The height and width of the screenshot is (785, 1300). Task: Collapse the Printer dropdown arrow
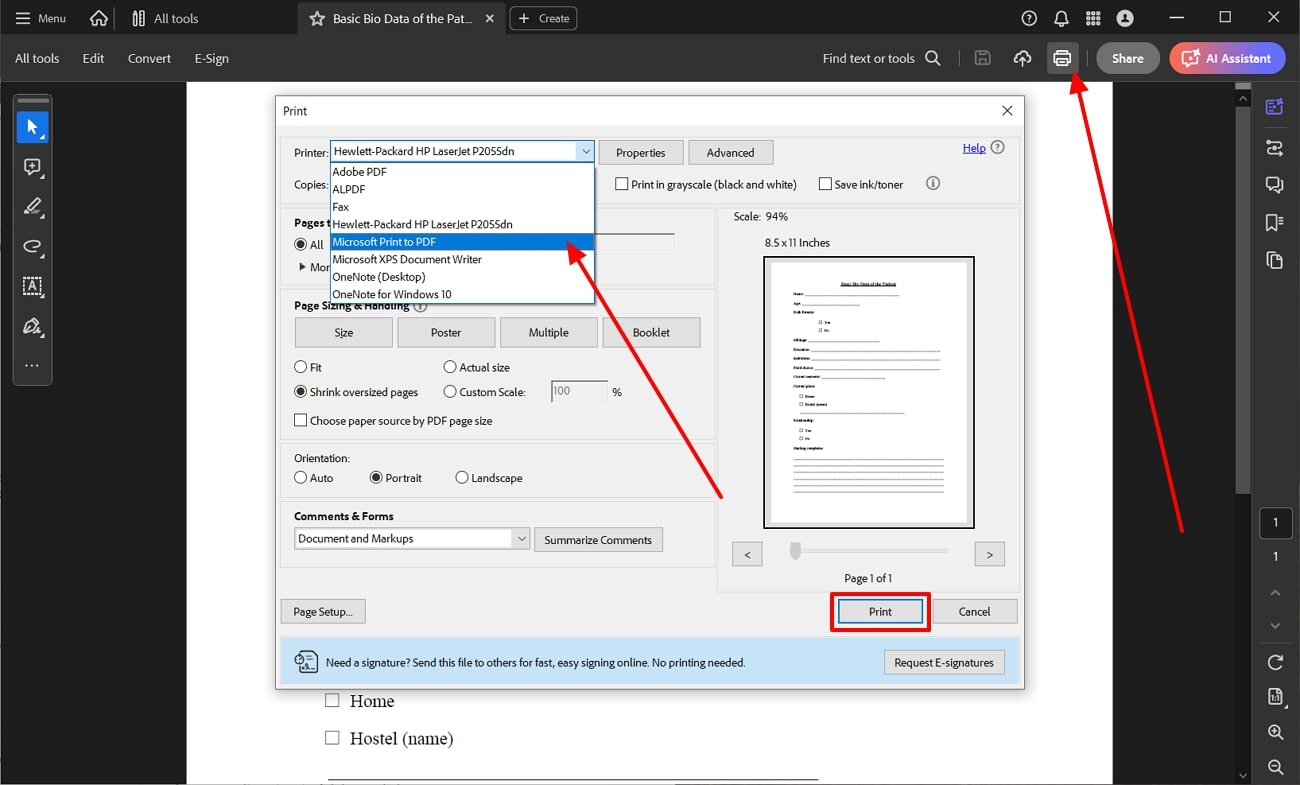click(584, 152)
